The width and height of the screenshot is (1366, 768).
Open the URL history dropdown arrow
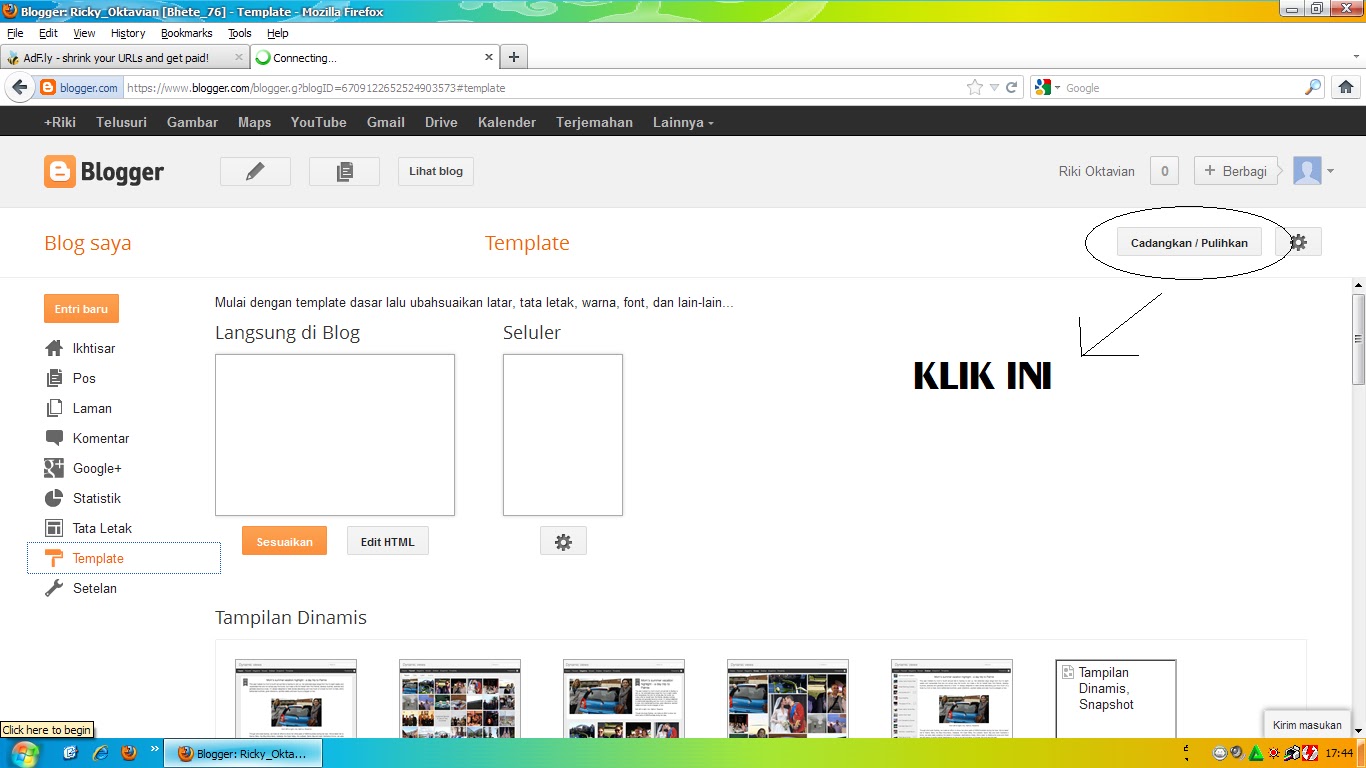coord(994,88)
